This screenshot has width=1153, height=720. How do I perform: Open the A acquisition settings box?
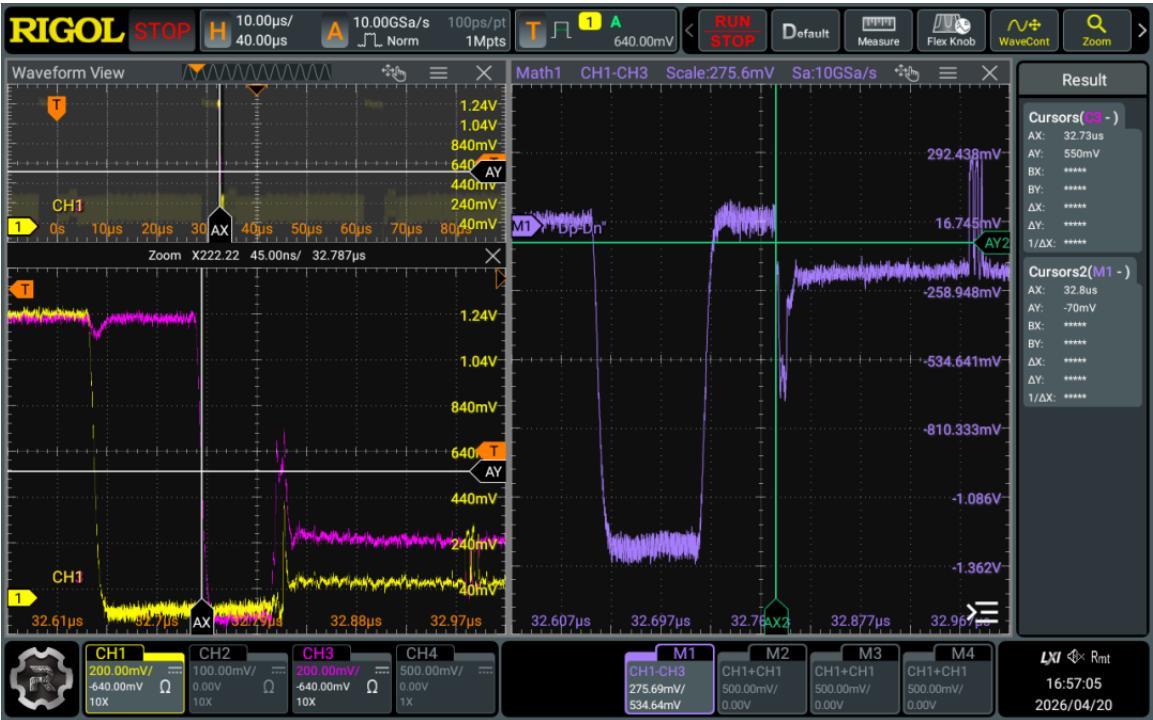click(x=415, y=31)
